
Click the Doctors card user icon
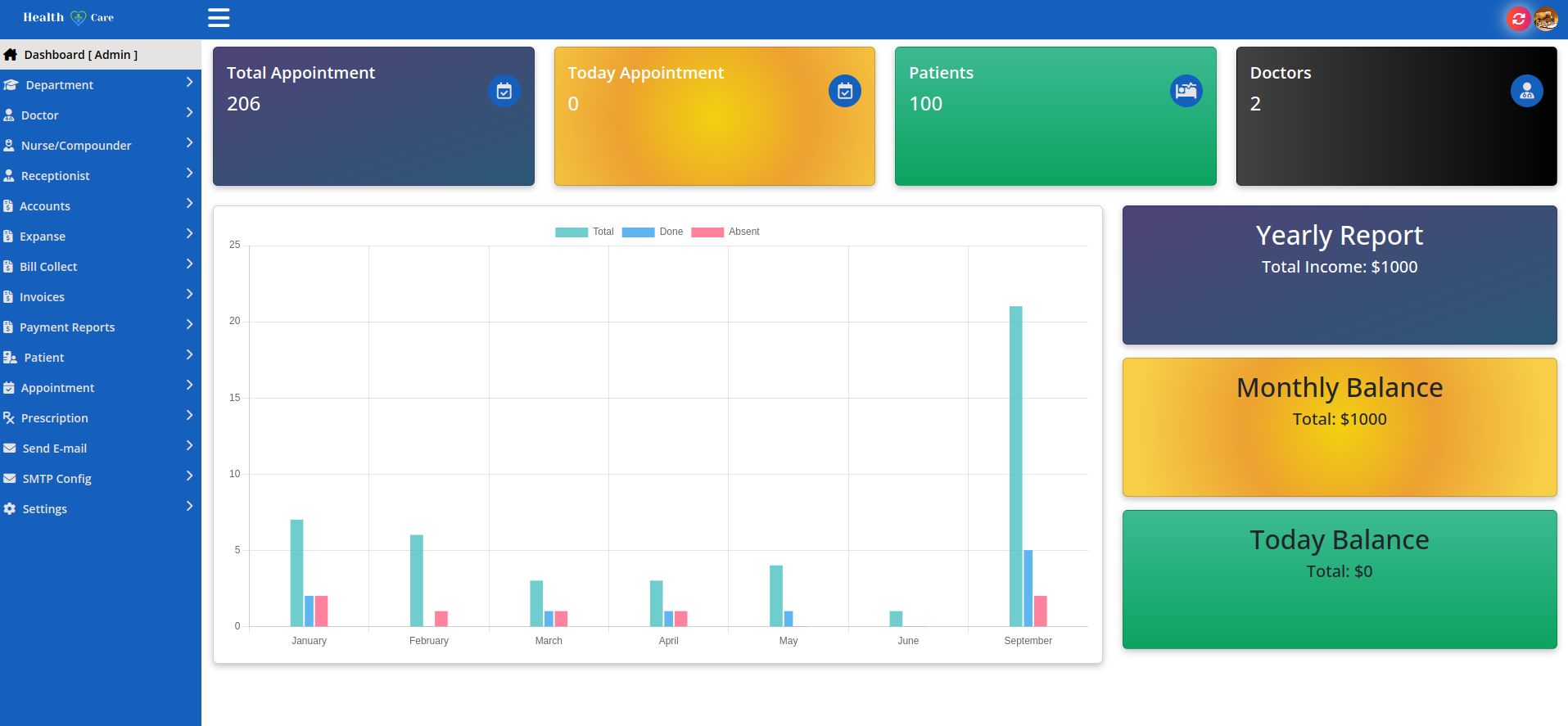tap(1527, 91)
